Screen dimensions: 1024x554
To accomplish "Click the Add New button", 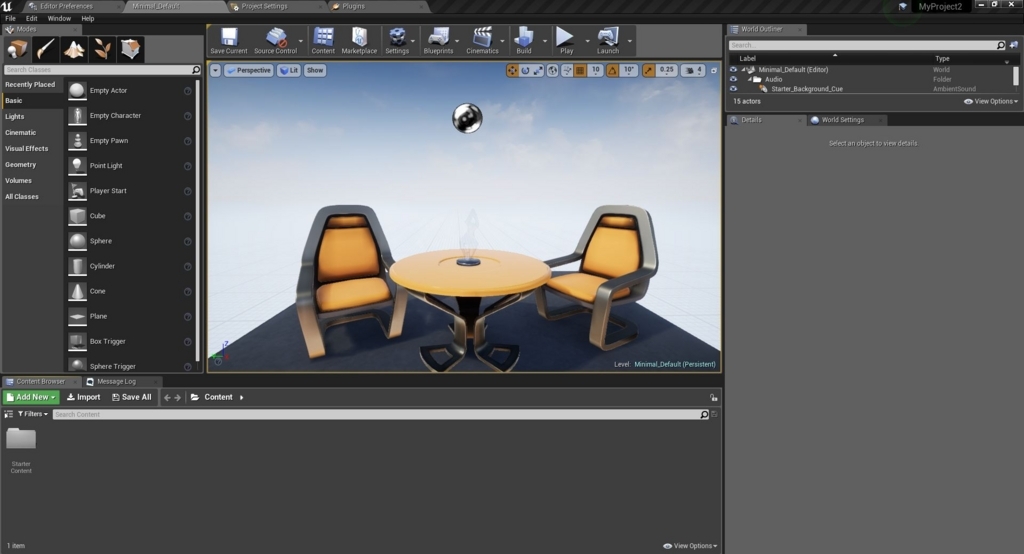I will 31,397.
